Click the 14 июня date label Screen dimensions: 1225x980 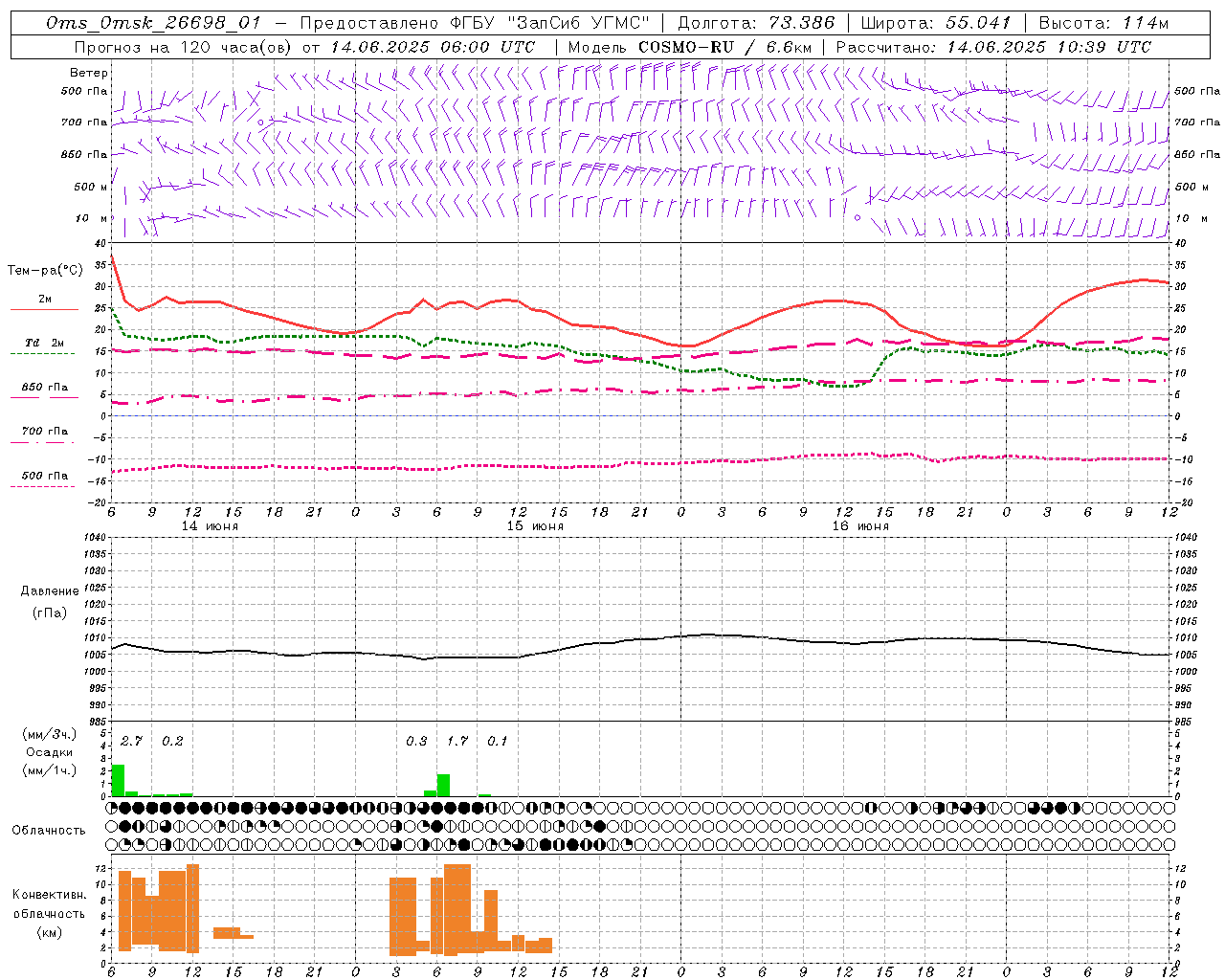pyautogui.click(x=210, y=526)
